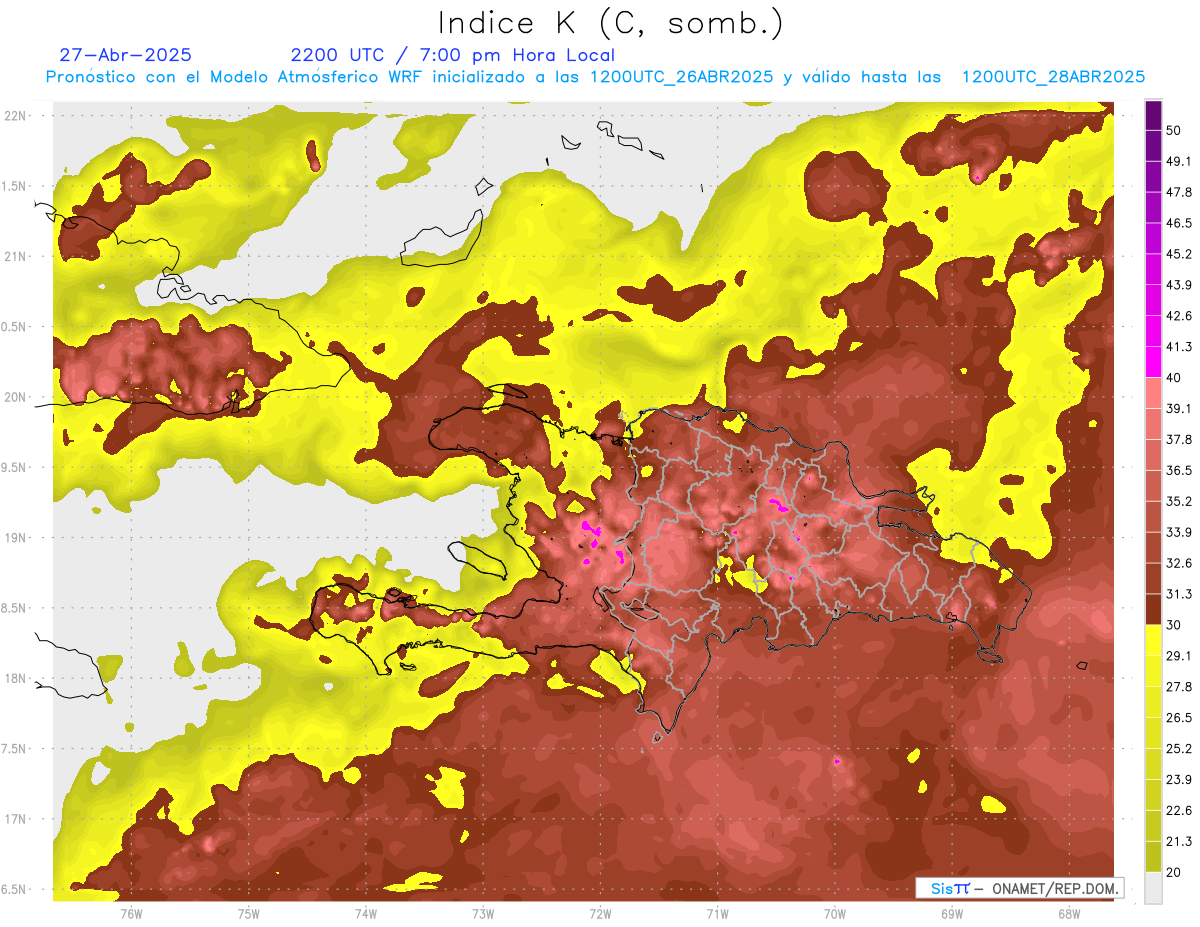Viewport: 1200px width, 927px height.
Task: Click the dark brown legend swatch between 30 and 31.3
Action: (1153, 609)
